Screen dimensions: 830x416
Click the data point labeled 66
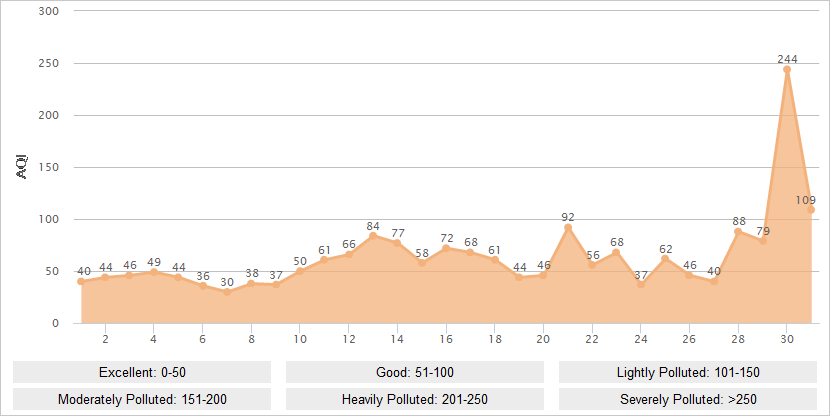click(x=349, y=255)
